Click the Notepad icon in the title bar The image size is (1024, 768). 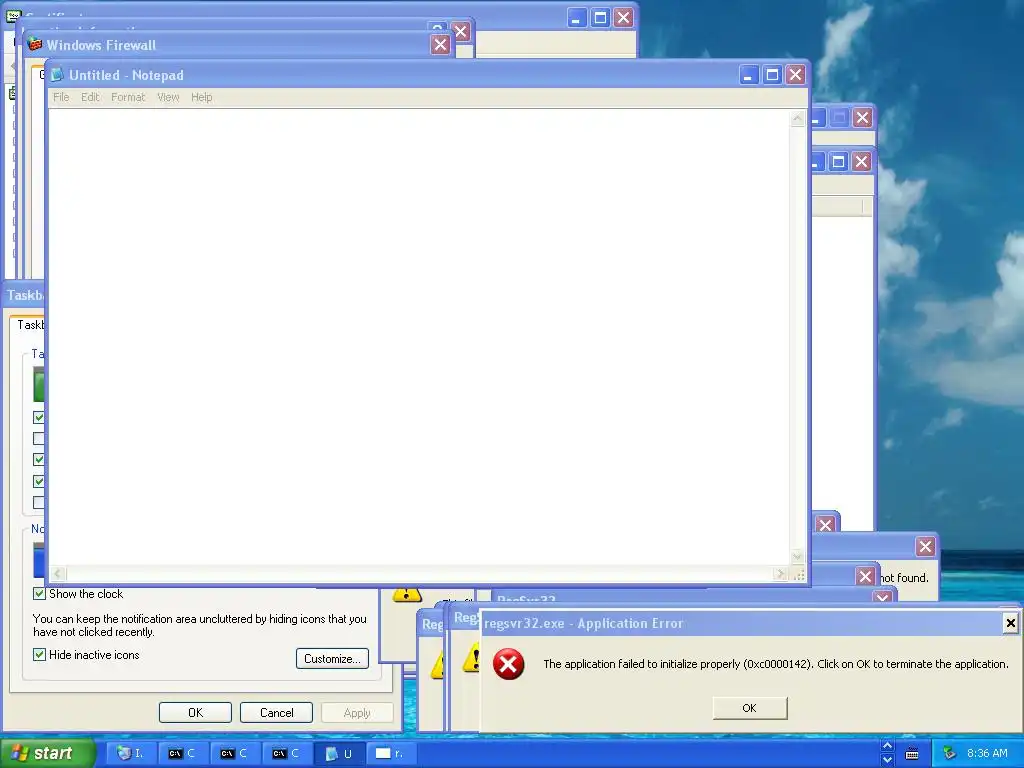[57, 75]
